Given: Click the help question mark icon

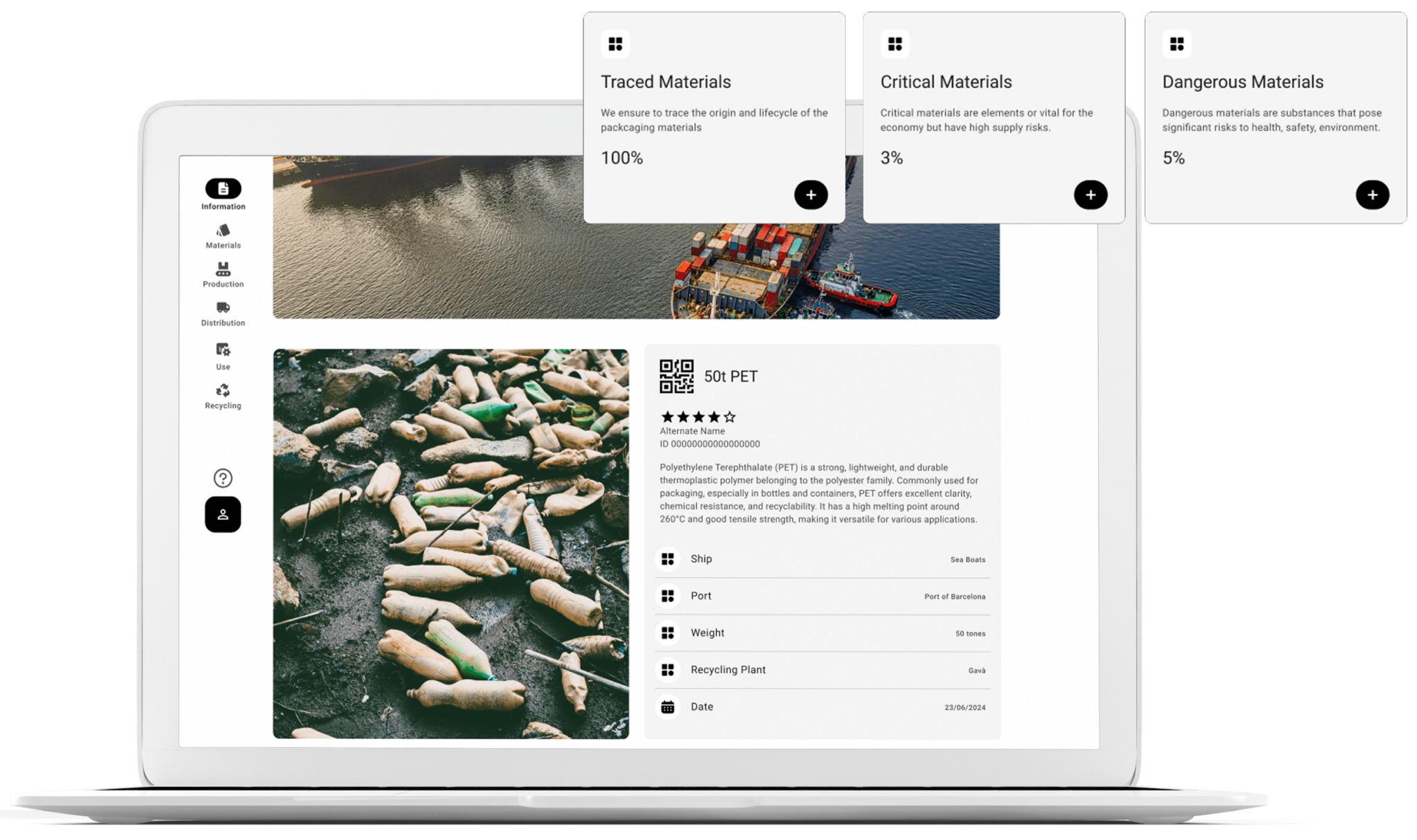Looking at the screenshot, I should point(223,478).
